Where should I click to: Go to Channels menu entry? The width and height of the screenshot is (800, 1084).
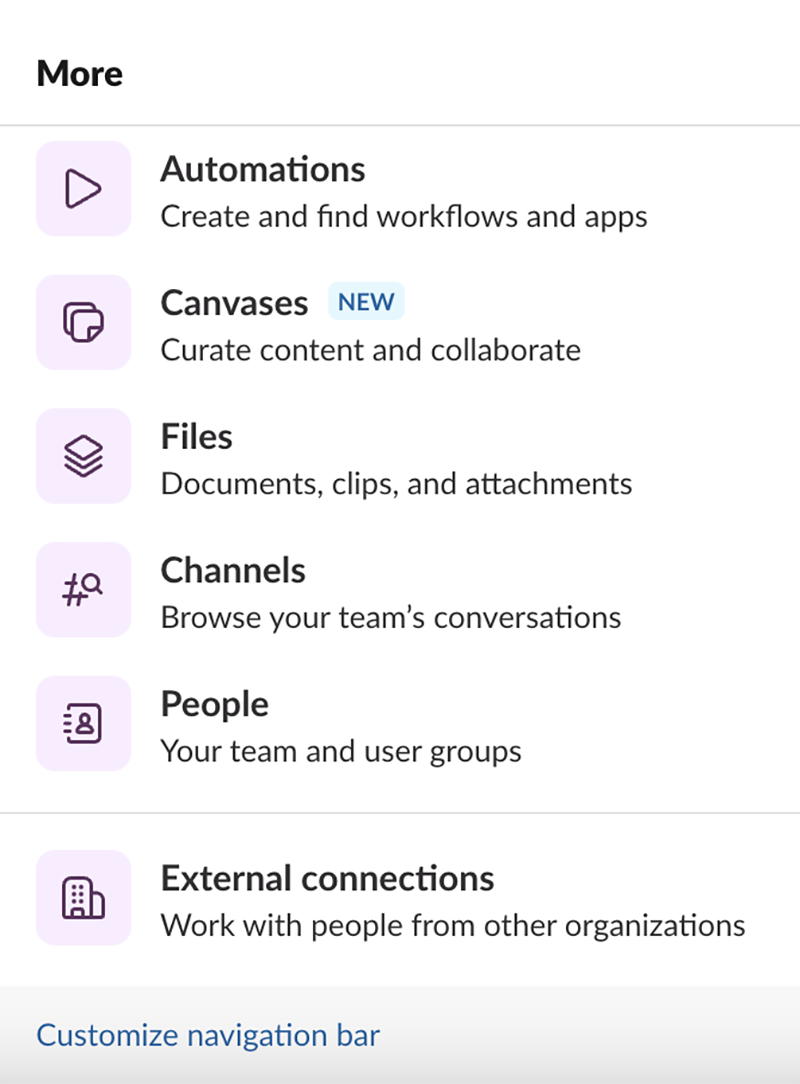click(400, 590)
